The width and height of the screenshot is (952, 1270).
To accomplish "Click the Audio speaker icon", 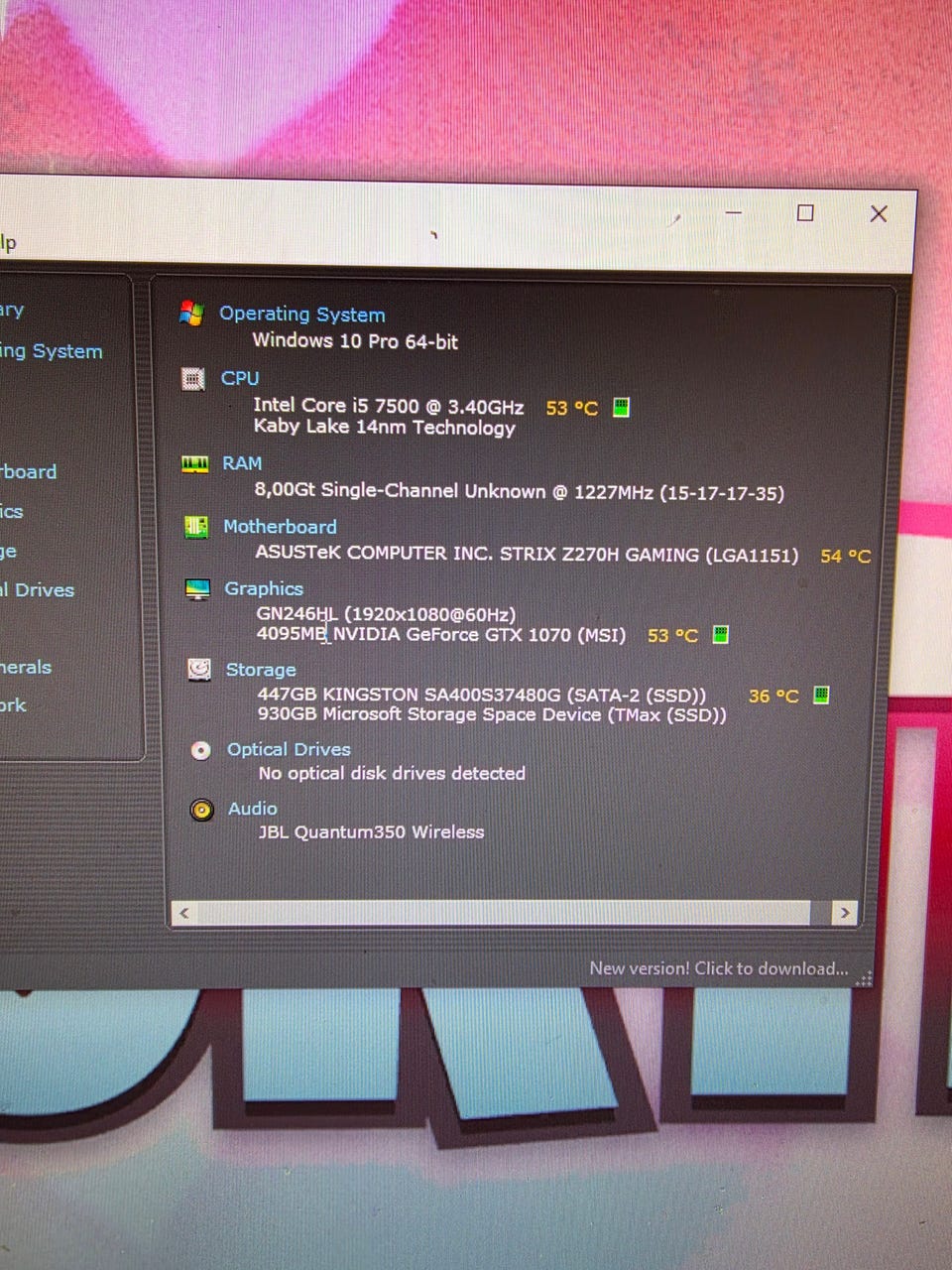I will pos(201,810).
